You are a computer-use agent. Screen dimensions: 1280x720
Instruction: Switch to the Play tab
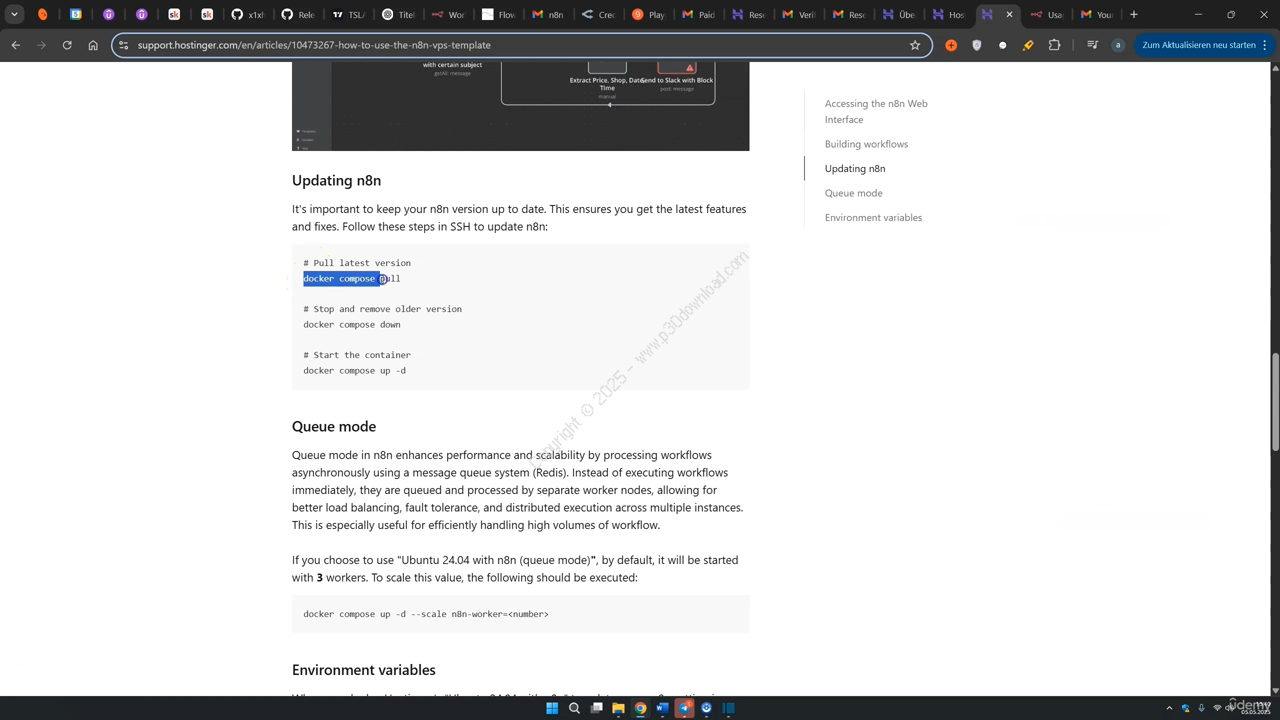click(647, 14)
